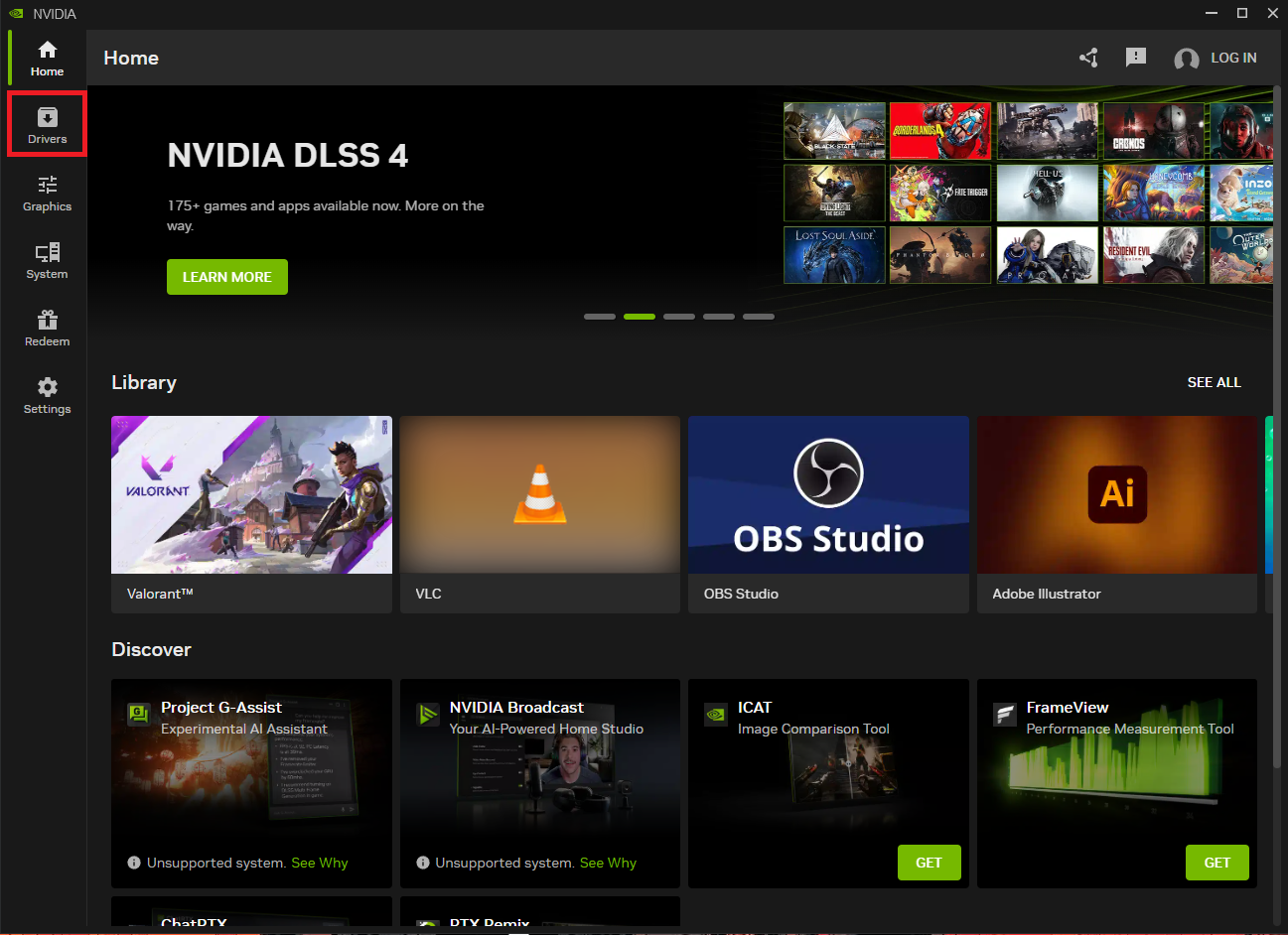This screenshot has height=935, width=1288.
Task: Click LEARN MORE under NVIDIA DLSS 4
Action: click(226, 277)
